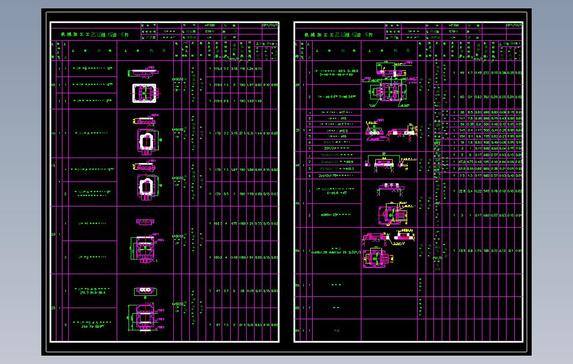The image size is (573, 364).
Task: Pick the white rectangular frame sketch on left sheet
Action: [144, 93]
